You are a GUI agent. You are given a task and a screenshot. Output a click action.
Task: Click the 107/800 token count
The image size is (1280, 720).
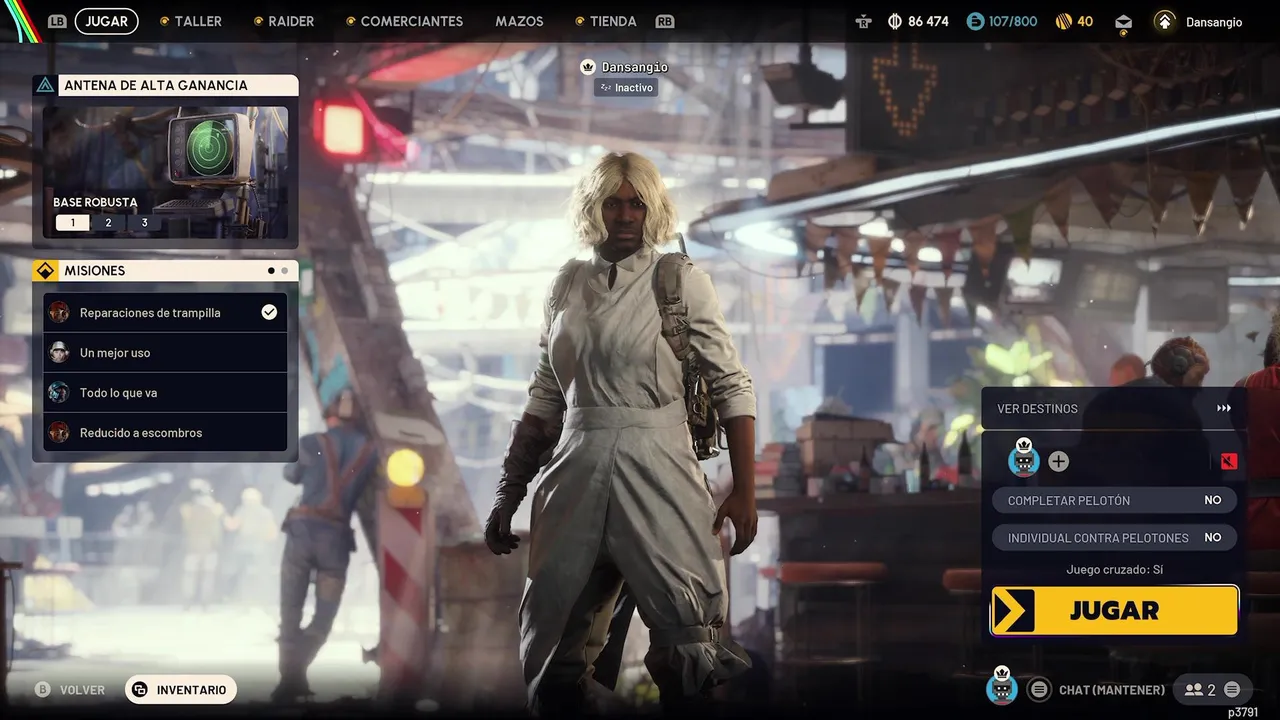(x=1013, y=21)
